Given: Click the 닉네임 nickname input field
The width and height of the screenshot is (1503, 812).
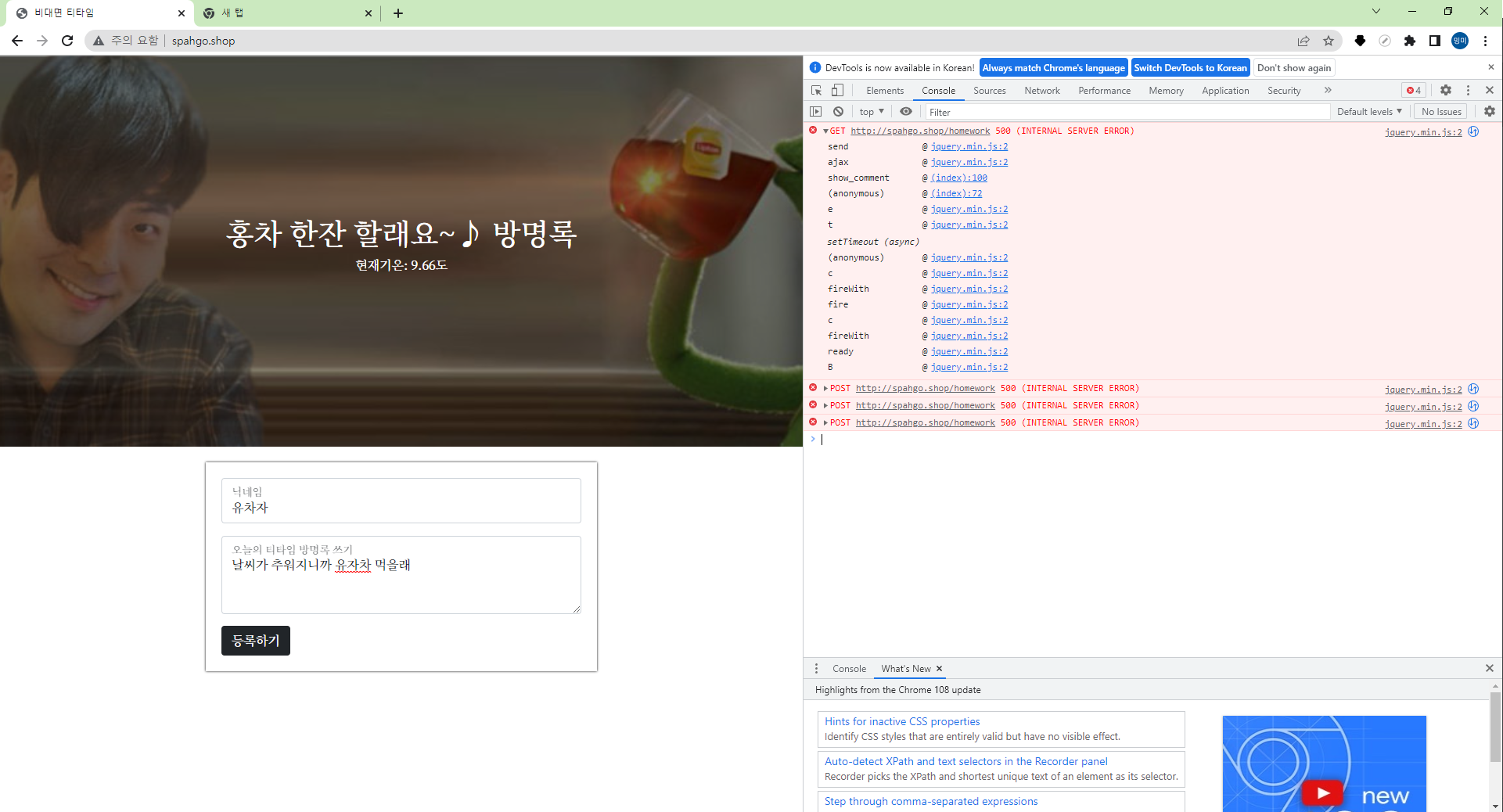Looking at the screenshot, I should pyautogui.click(x=401, y=501).
